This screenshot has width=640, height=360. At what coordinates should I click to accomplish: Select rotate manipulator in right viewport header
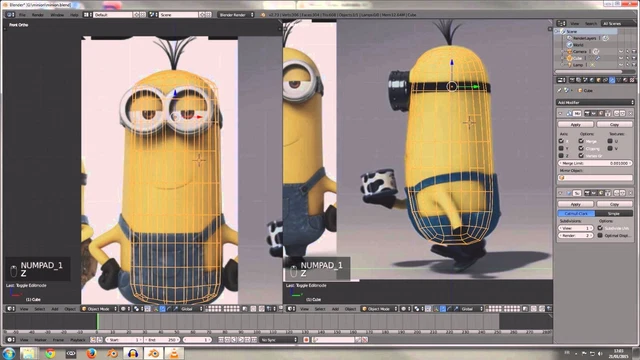click(449, 309)
